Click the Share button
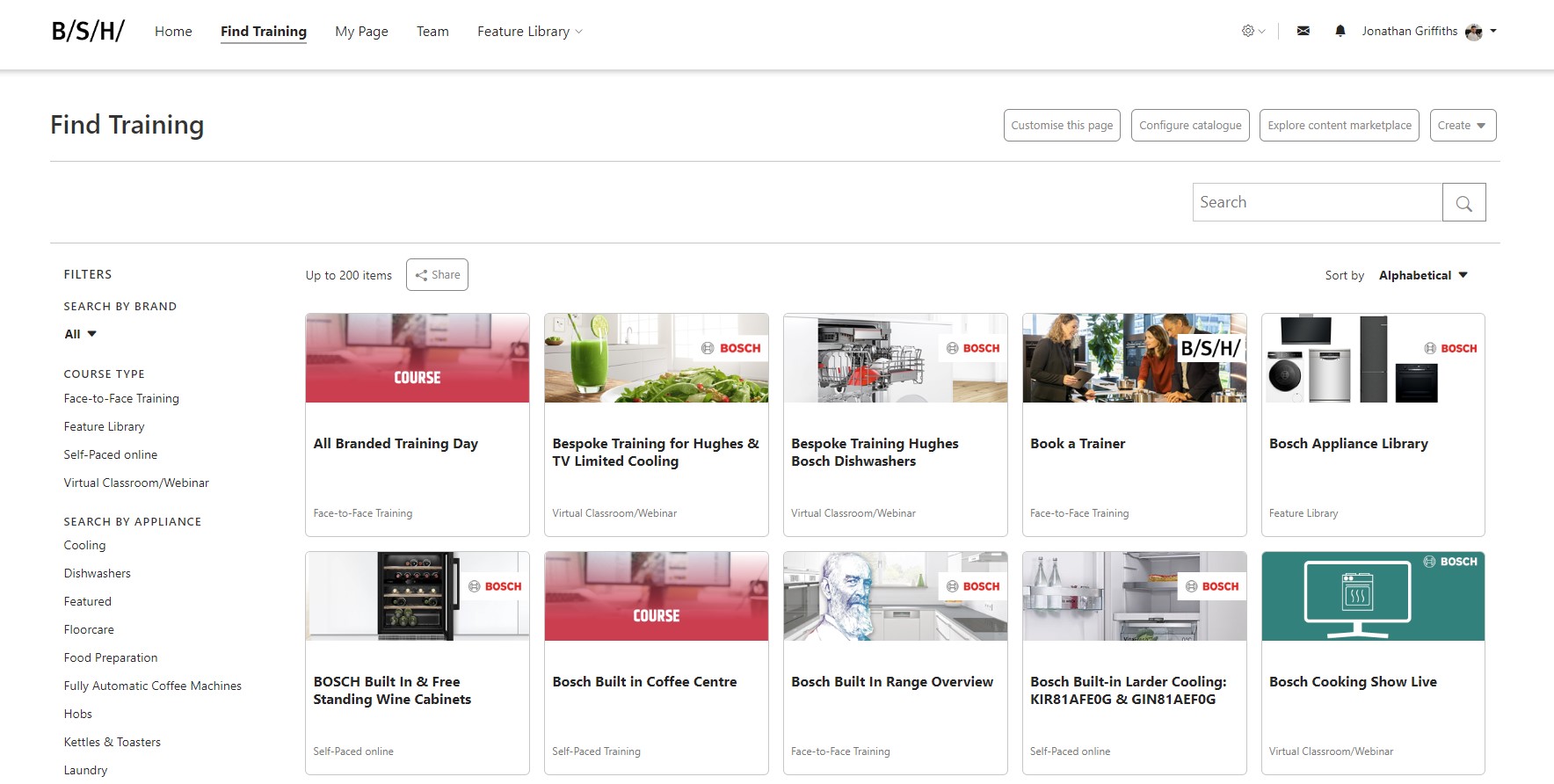Viewport: 1554px width, 784px height. point(437,274)
